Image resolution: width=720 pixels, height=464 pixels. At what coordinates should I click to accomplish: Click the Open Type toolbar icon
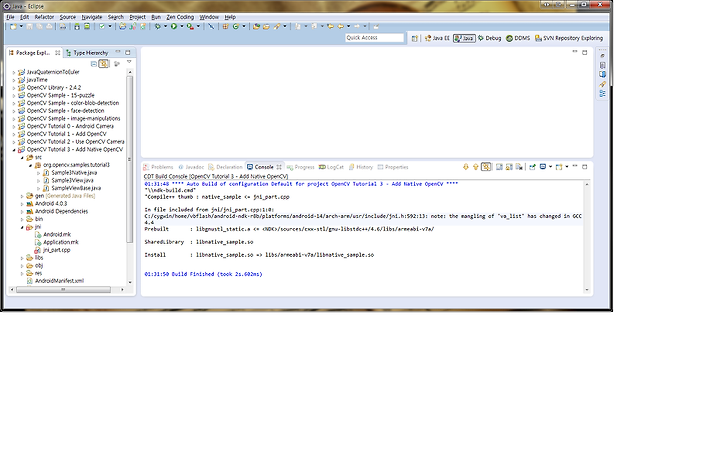click(x=256, y=27)
